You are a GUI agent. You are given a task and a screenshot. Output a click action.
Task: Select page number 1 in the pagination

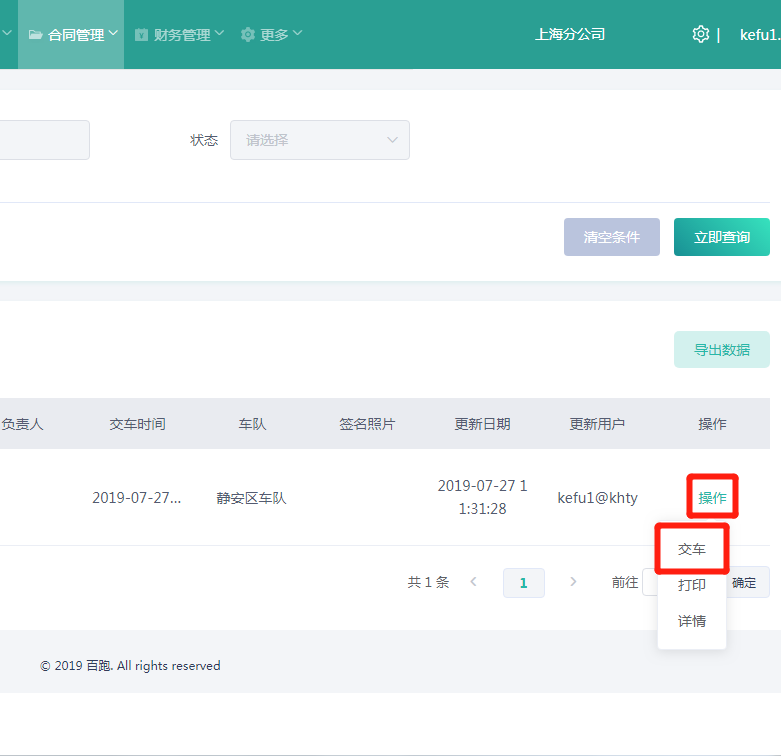523,582
